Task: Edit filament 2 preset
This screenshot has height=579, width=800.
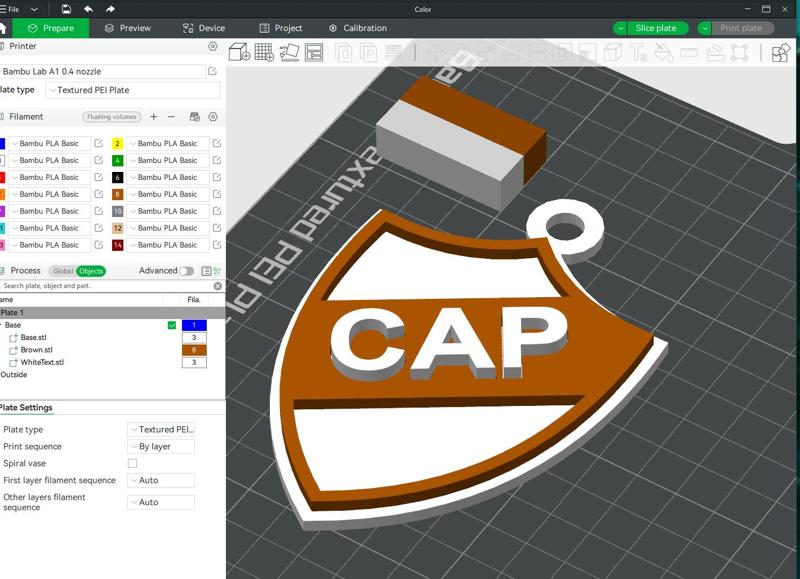Action: coord(217,143)
